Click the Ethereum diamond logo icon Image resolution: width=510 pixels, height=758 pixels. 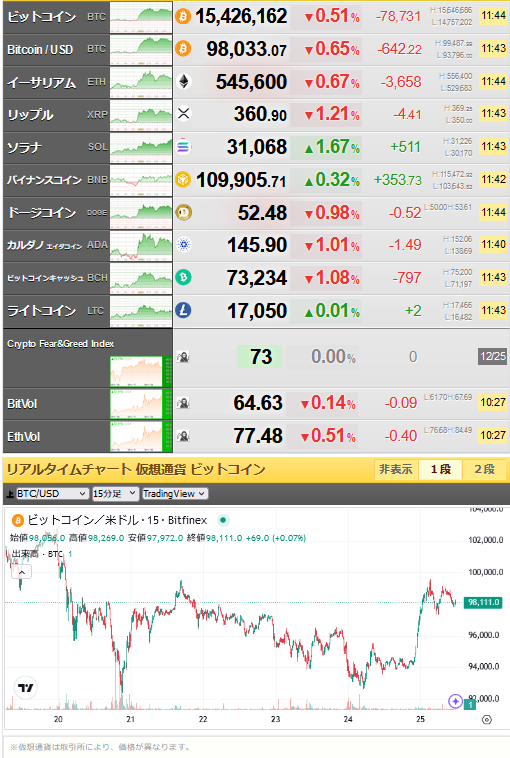point(183,81)
